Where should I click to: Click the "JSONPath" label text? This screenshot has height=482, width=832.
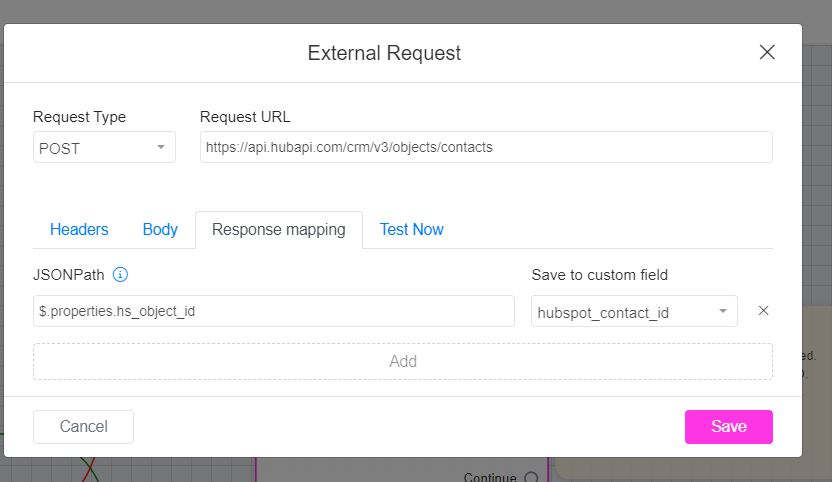click(x=68, y=275)
